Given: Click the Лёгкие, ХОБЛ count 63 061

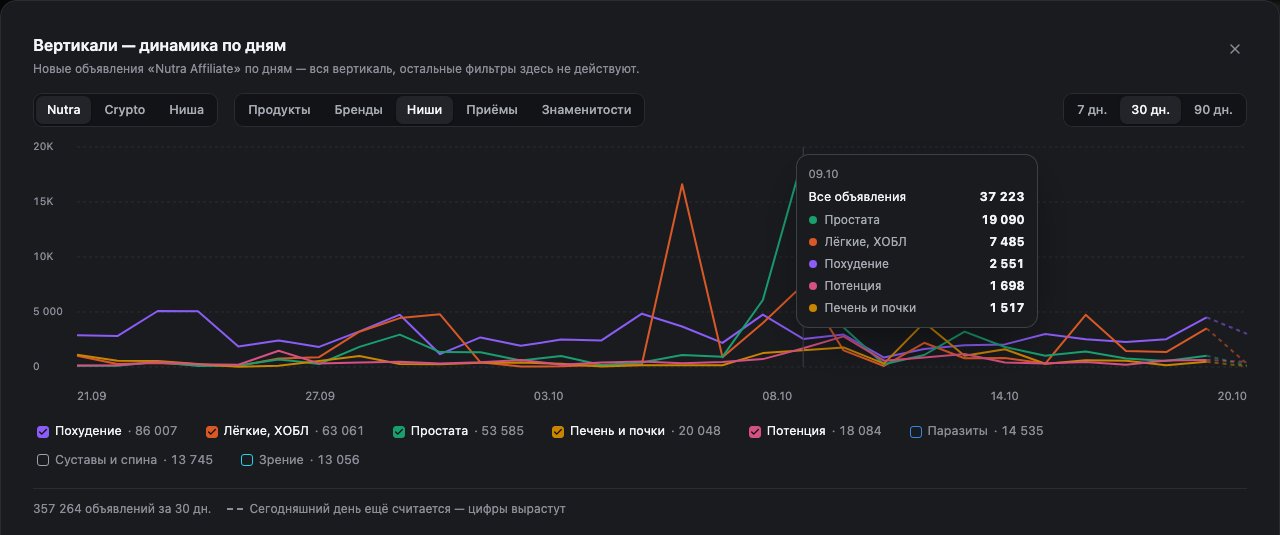Looking at the screenshot, I should [x=343, y=431].
